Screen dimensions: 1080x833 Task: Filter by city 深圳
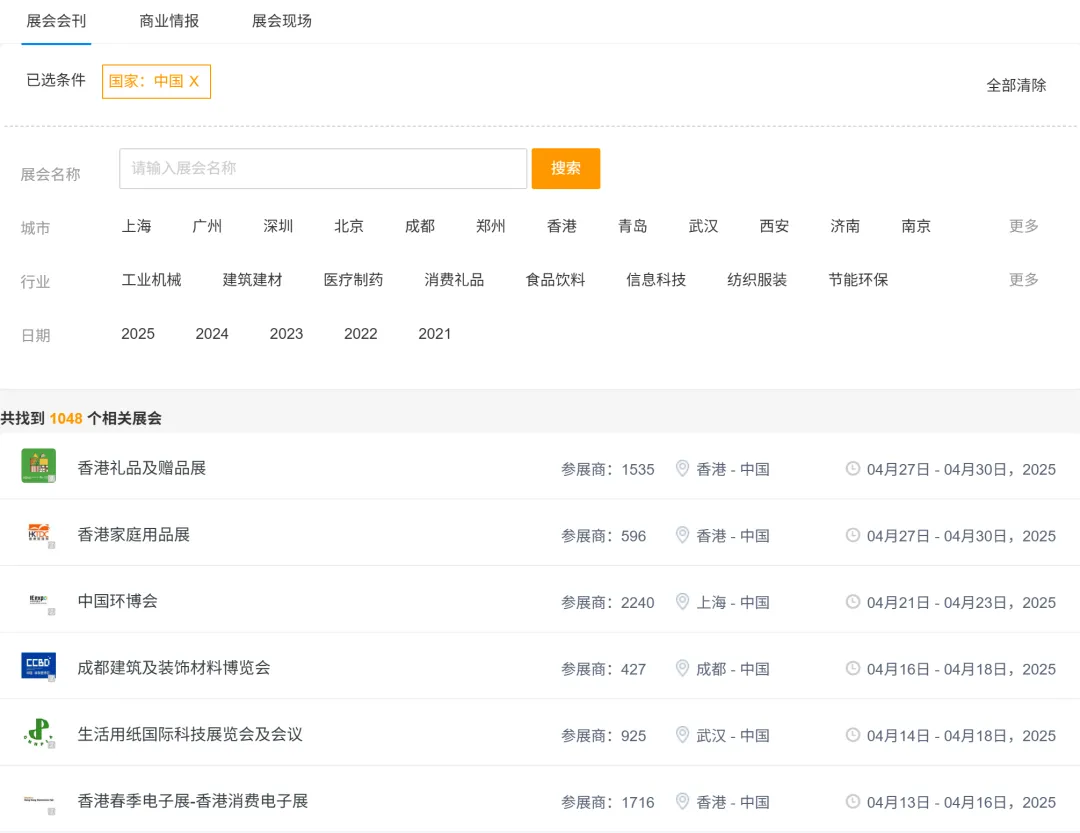pos(278,226)
